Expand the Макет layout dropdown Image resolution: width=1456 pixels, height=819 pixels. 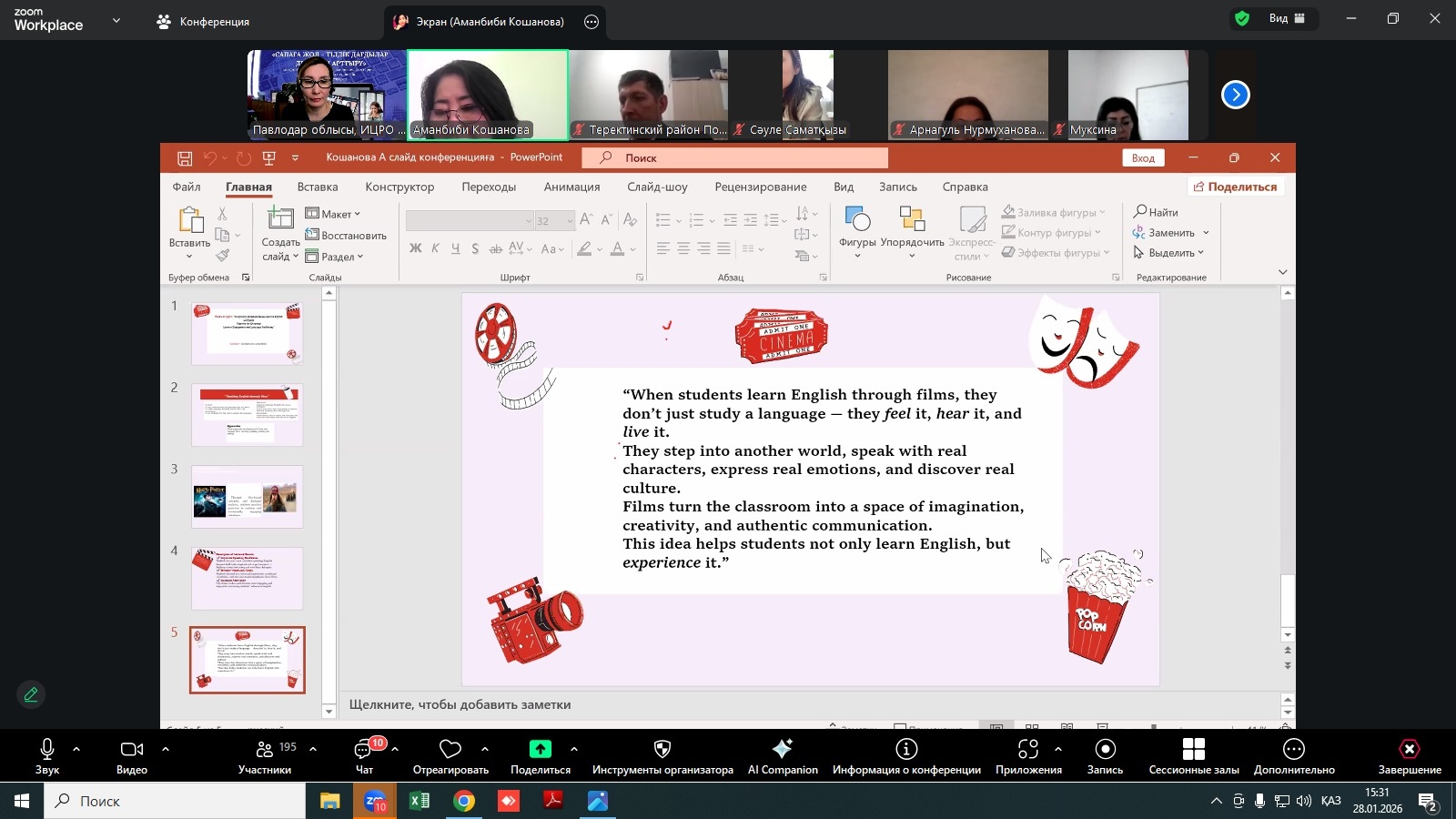pyautogui.click(x=335, y=214)
